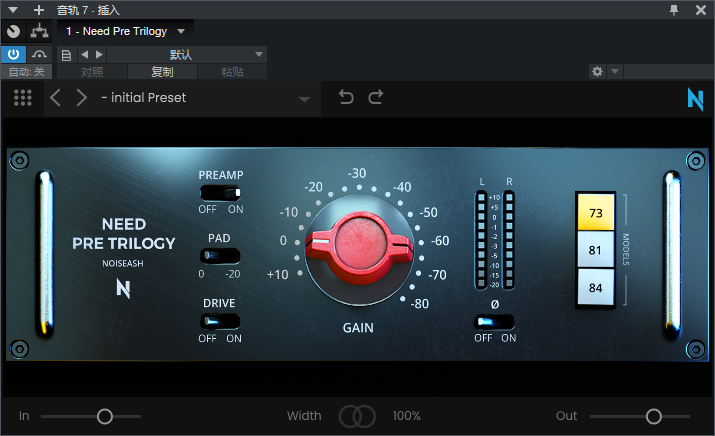715x436 pixels.
Task: Go to previous plugin preset arrow
Action: pos(55,98)
